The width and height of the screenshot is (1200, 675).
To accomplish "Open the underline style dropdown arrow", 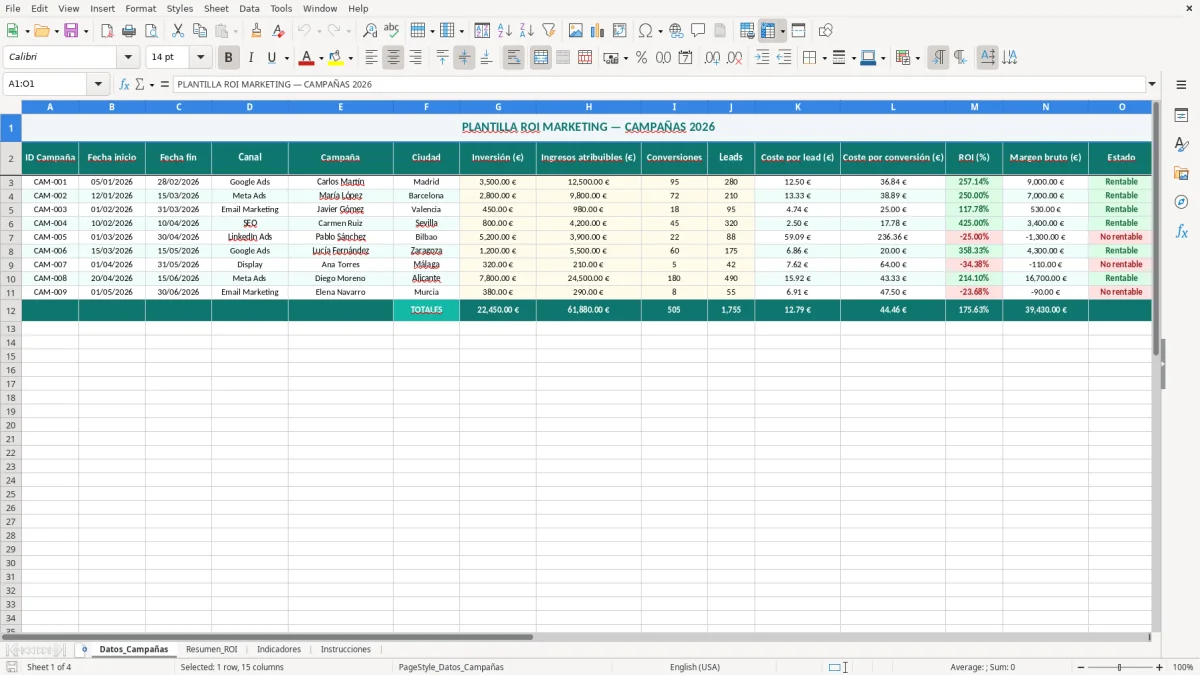I will [286, 58].
